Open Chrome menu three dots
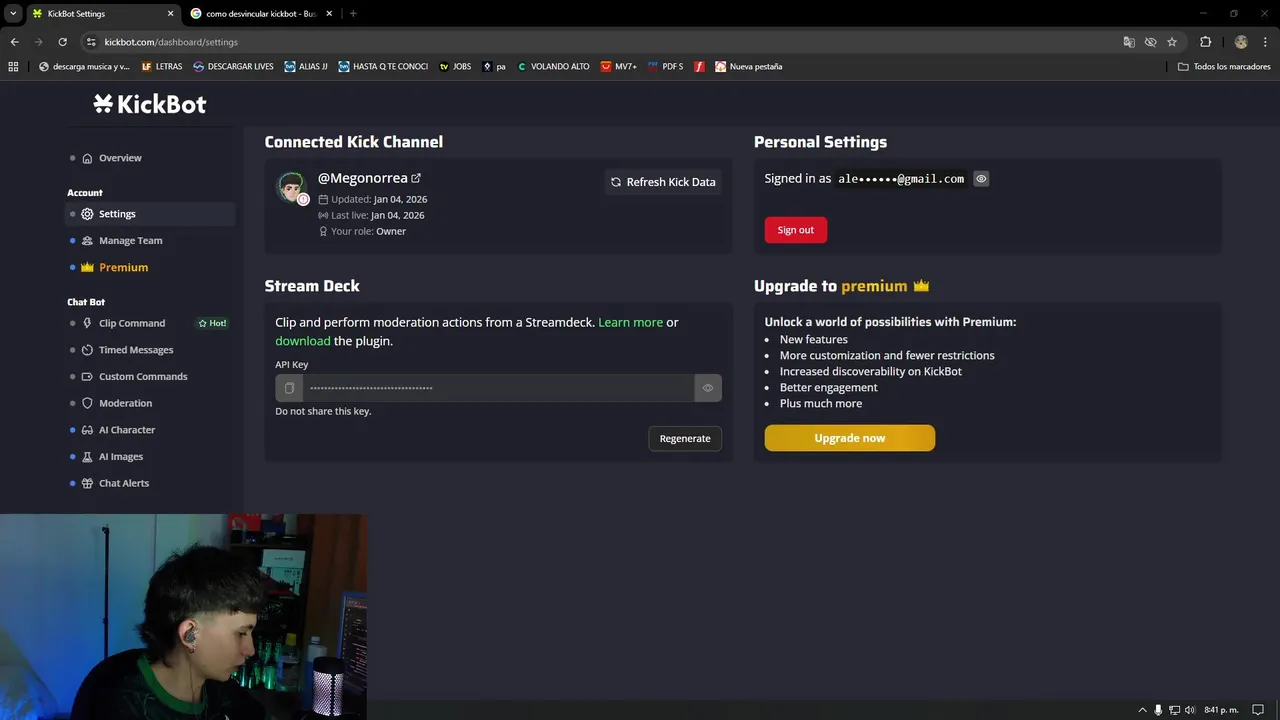The height and width of the screenshot is (720, 1280). point(1266,42)
